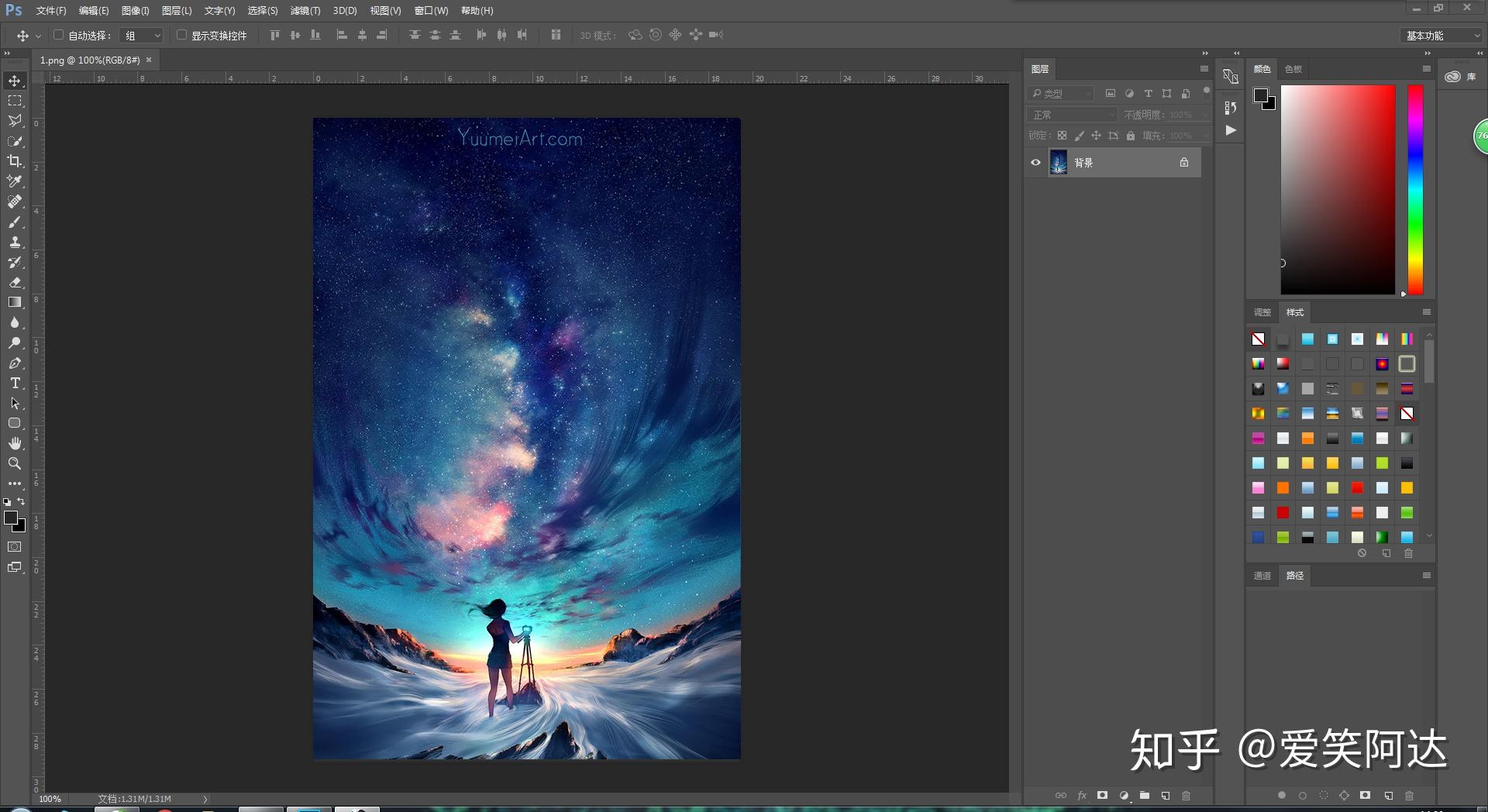The width and height of the screenshot is (1488, 812).
Task: Open the Libraries (库) panel icon
Action: tap(1452, 77)
